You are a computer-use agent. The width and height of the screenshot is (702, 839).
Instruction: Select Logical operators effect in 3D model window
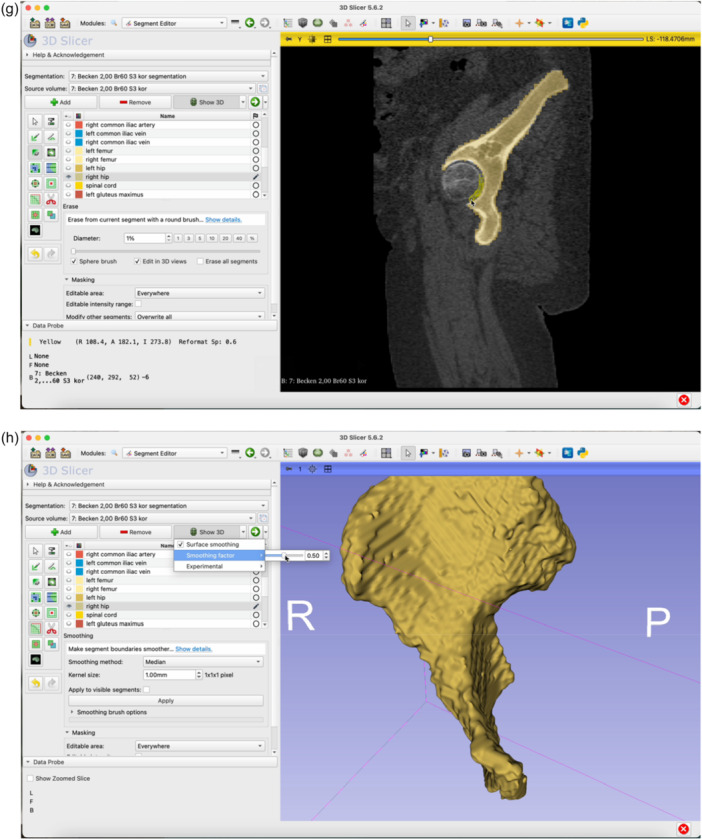pos(51,644)
